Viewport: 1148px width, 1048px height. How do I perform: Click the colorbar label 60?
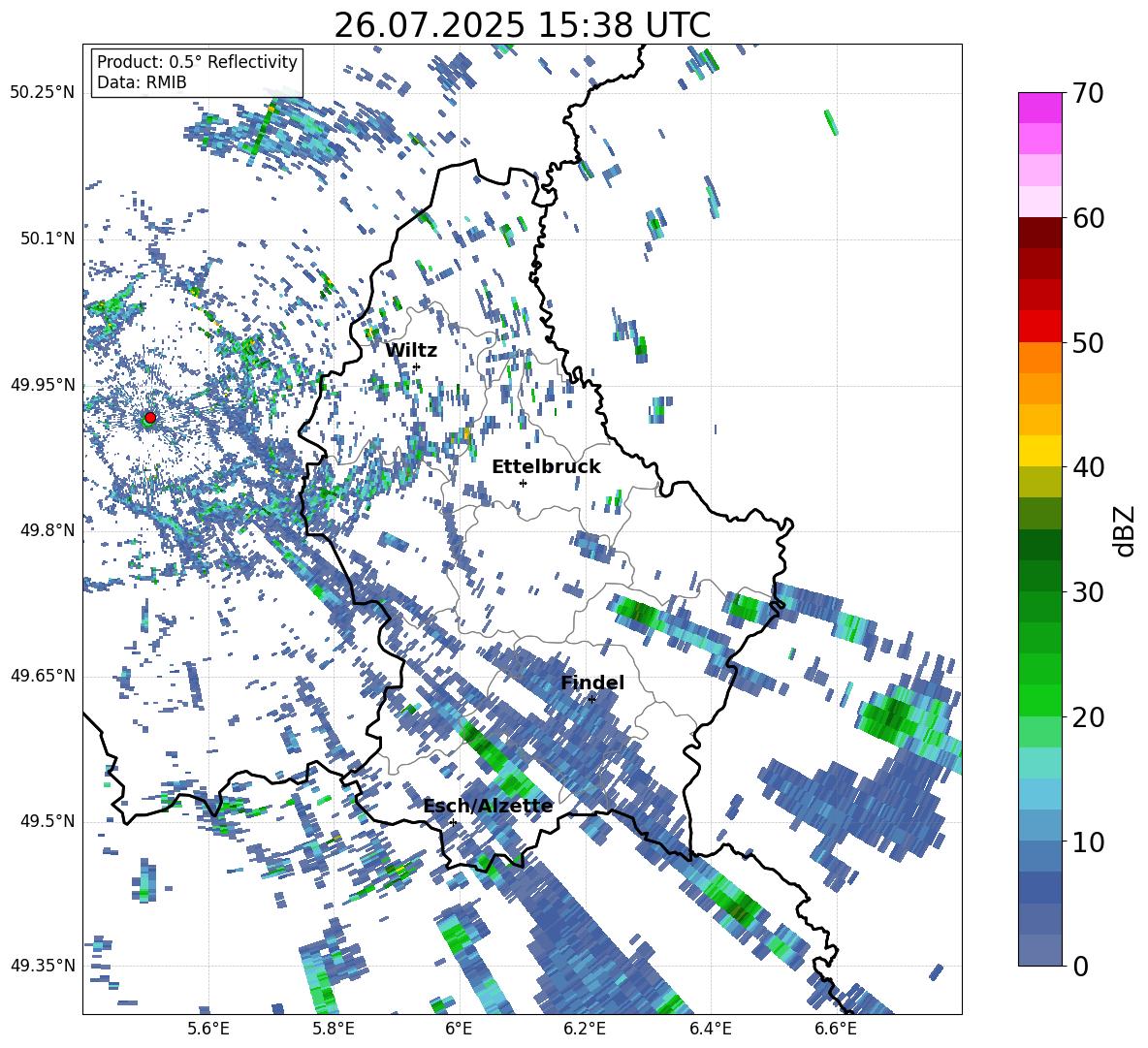(1088, 218)
